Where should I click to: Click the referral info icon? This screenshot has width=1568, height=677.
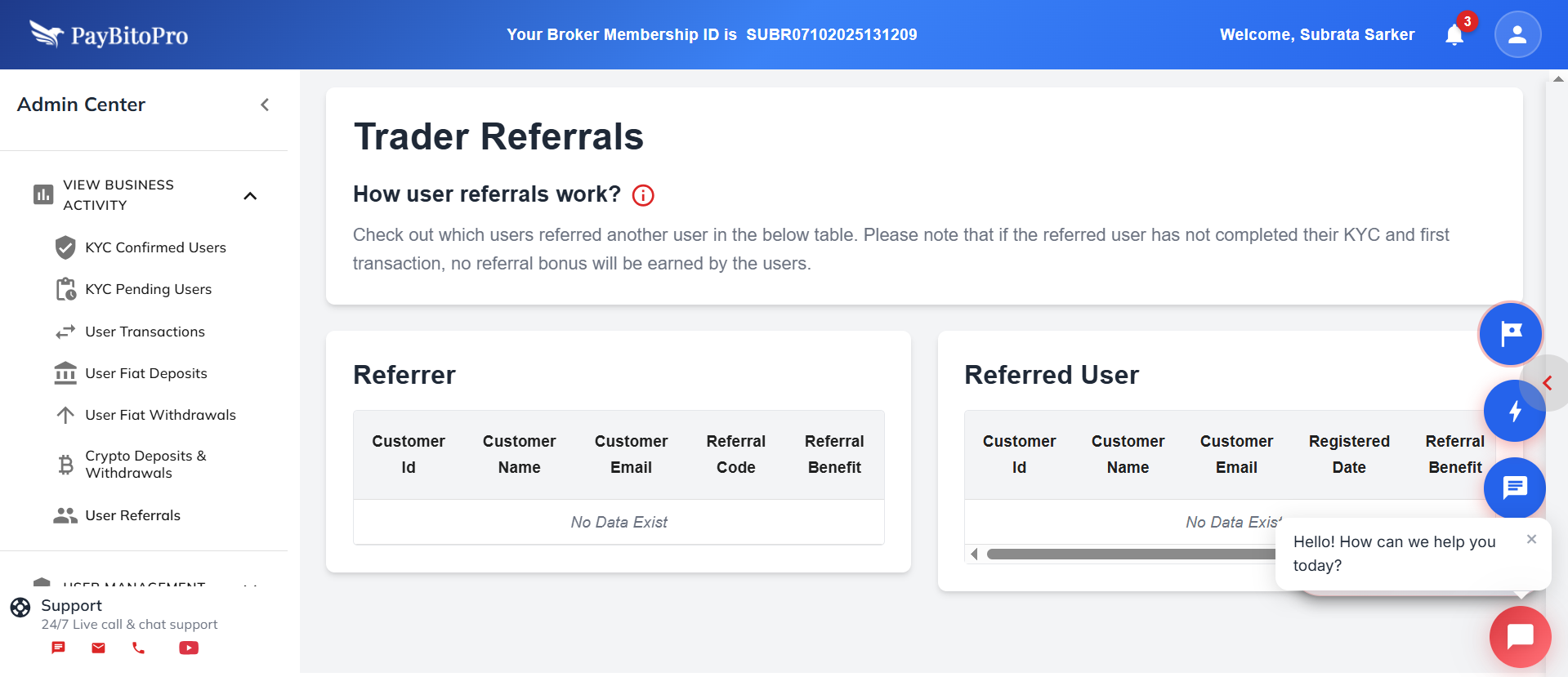(643, 195)
